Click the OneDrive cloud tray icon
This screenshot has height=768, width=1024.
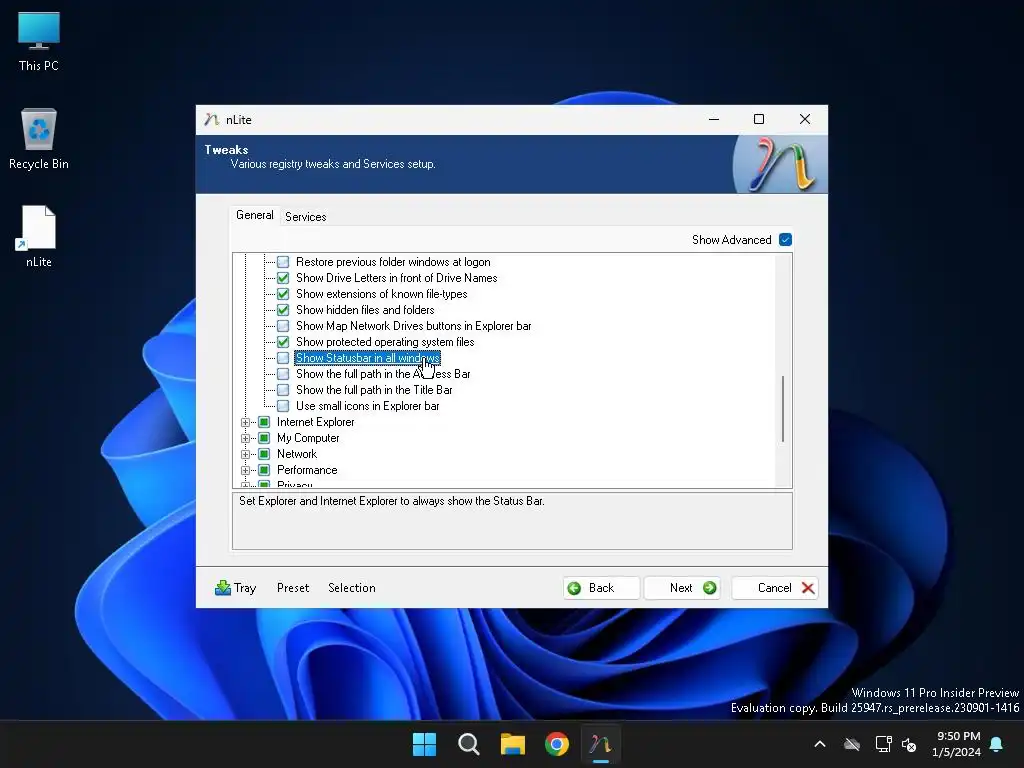(x=852, y=744)
